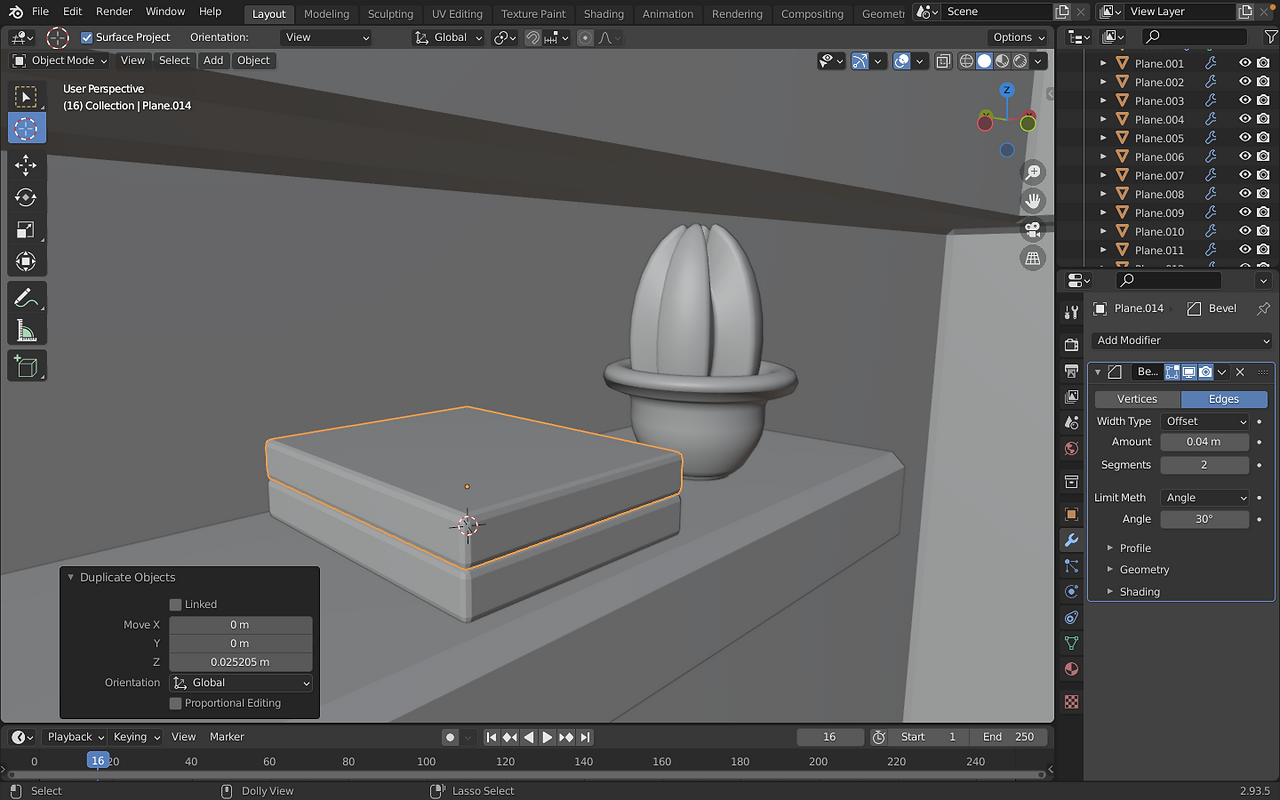The image size is (1280, 800).
Task: Pin the Plane.014 properties context
Action: (x=1263, y=308)
